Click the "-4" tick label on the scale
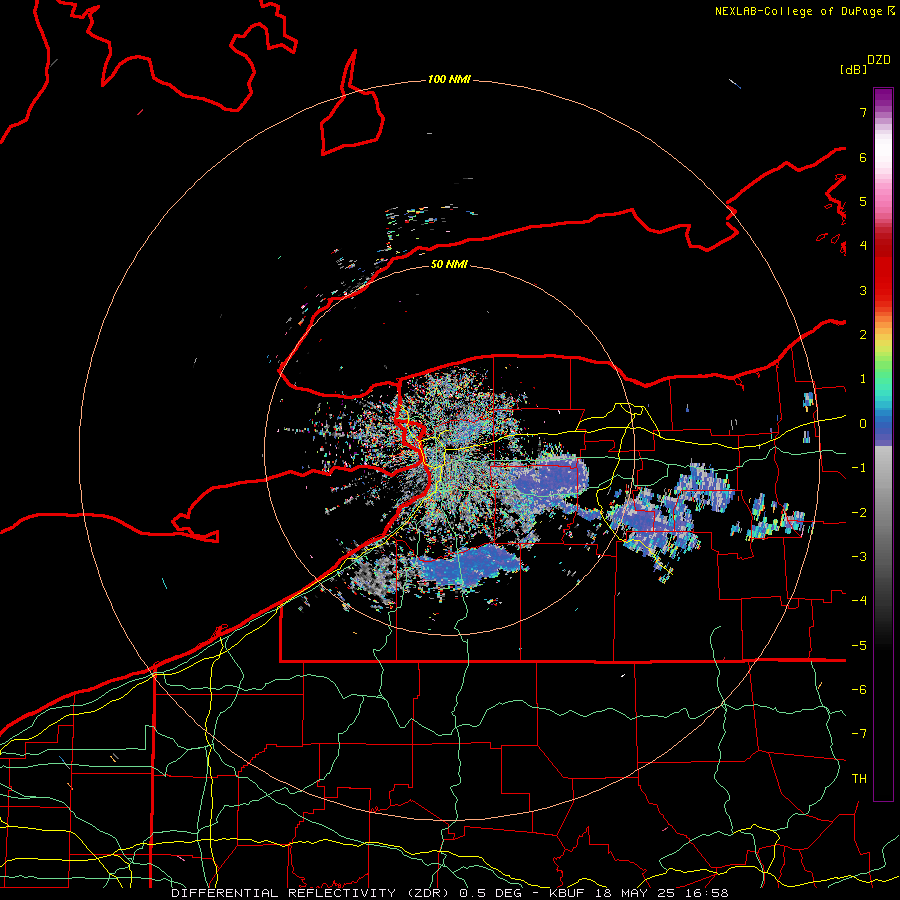This screenshot has width=900, height=900. coord(859,601)
